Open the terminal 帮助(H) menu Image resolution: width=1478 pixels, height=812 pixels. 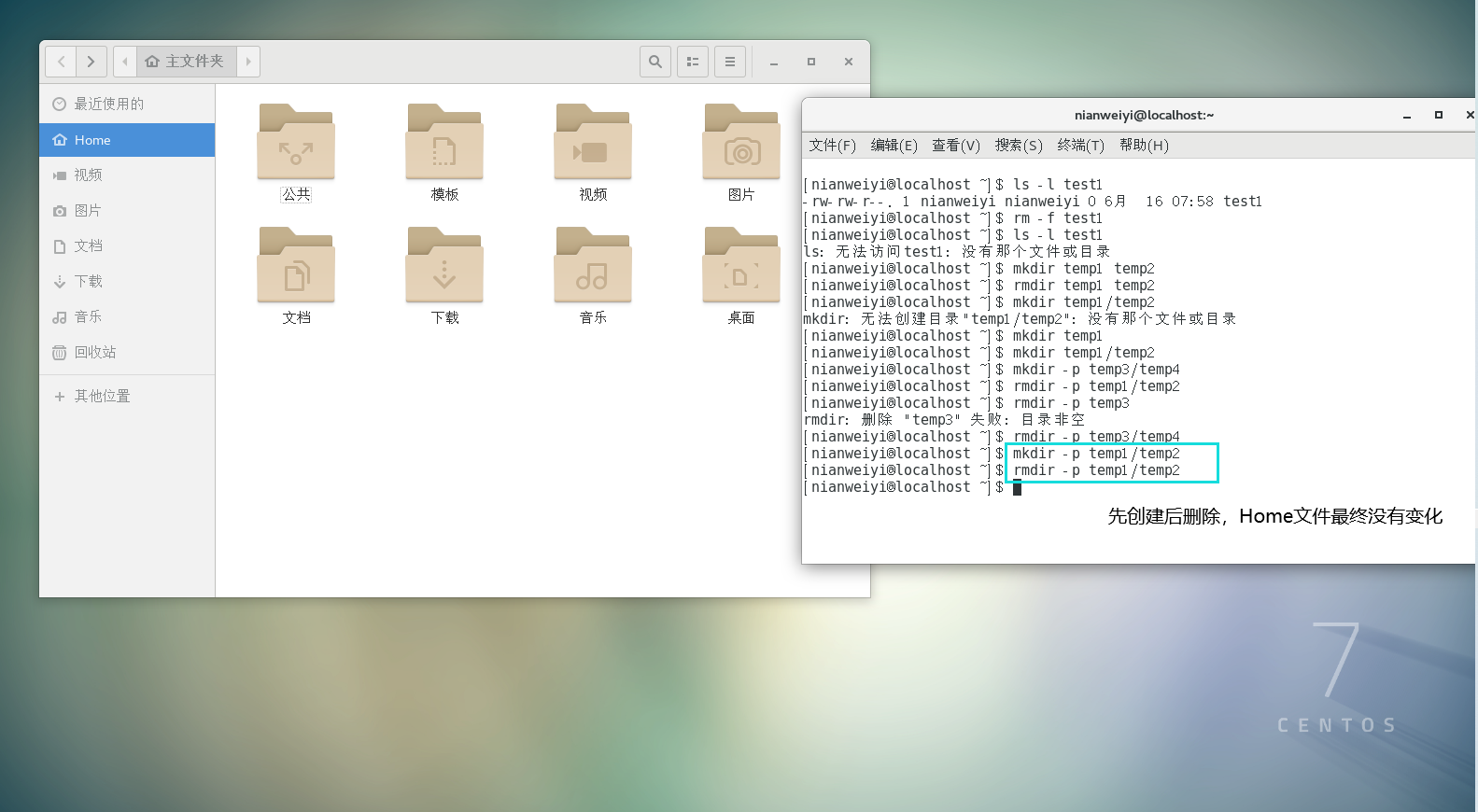tap(1144, 145)
